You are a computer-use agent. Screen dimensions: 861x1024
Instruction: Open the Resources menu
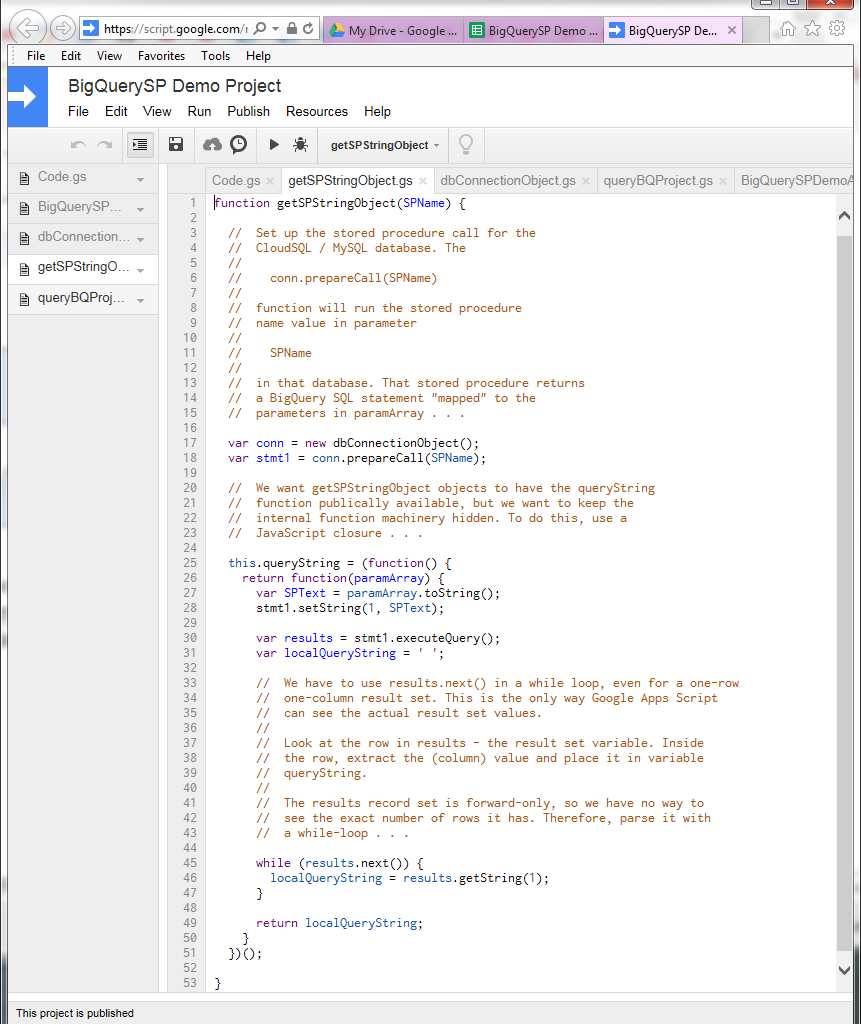(317, 112)
